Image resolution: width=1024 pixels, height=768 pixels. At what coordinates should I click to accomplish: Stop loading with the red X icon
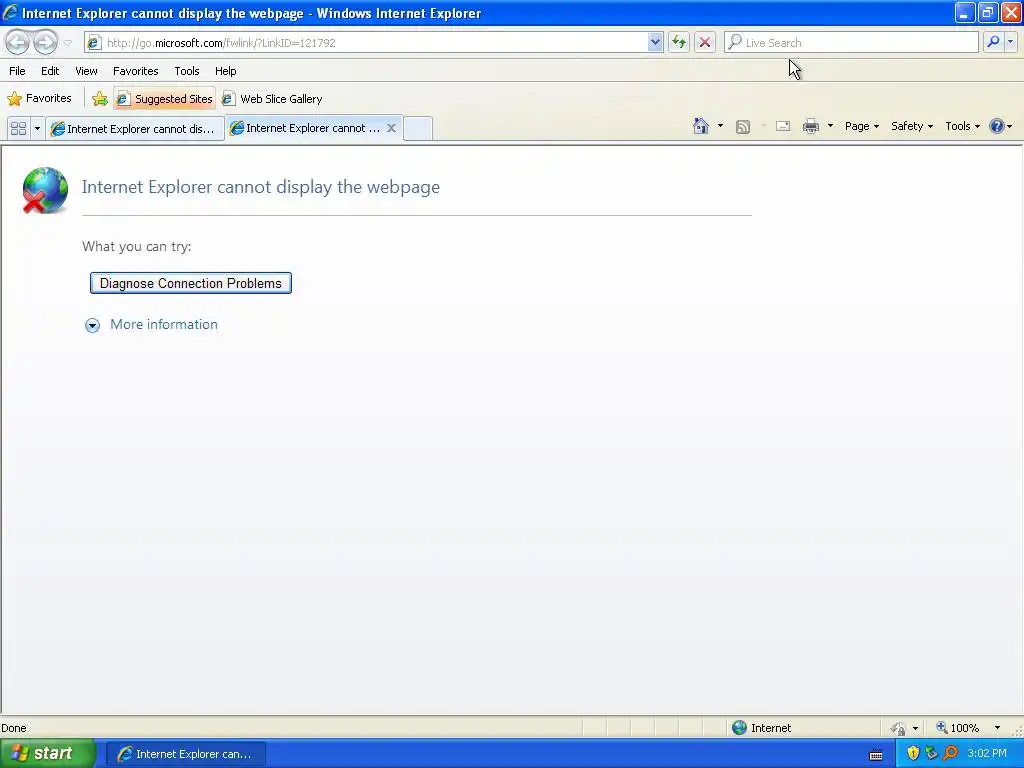[705, 42]
